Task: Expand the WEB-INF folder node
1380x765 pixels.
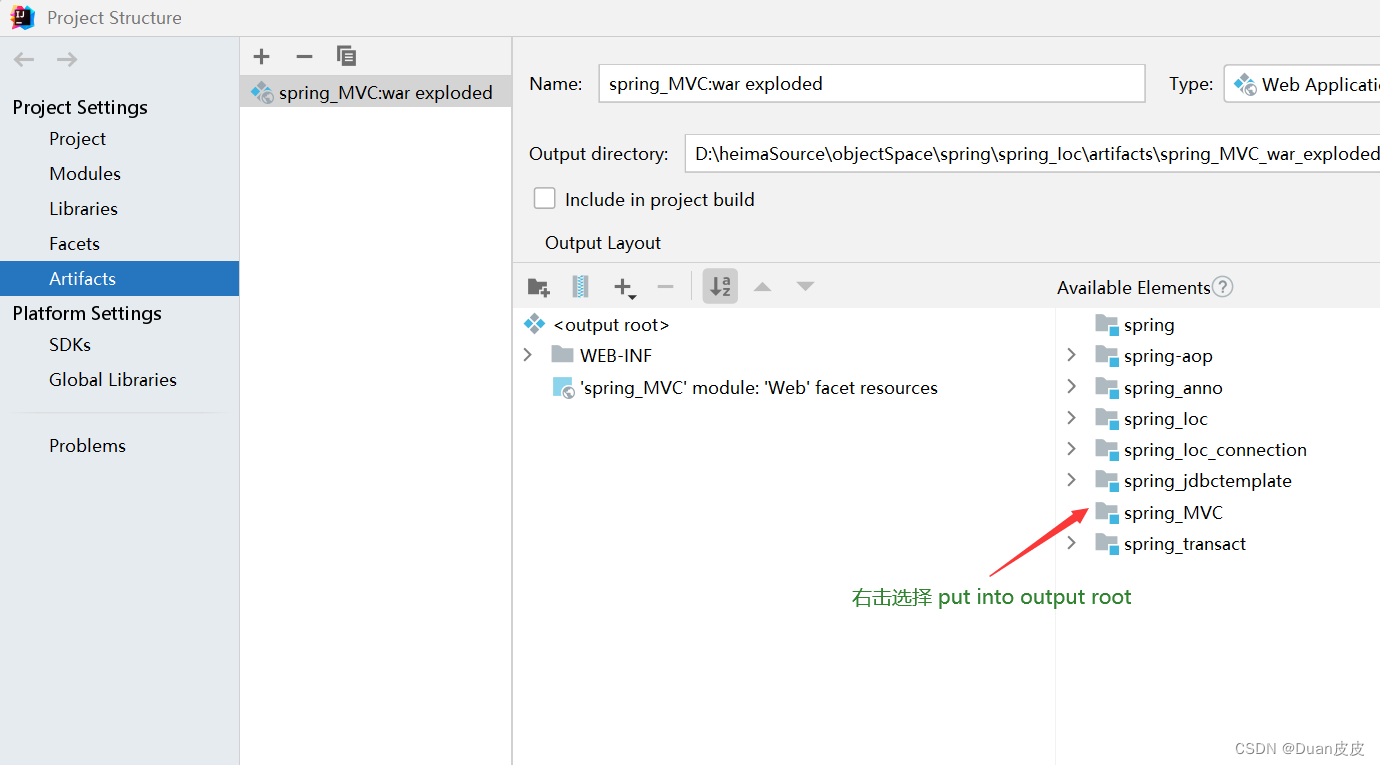Action: point(527,354)
